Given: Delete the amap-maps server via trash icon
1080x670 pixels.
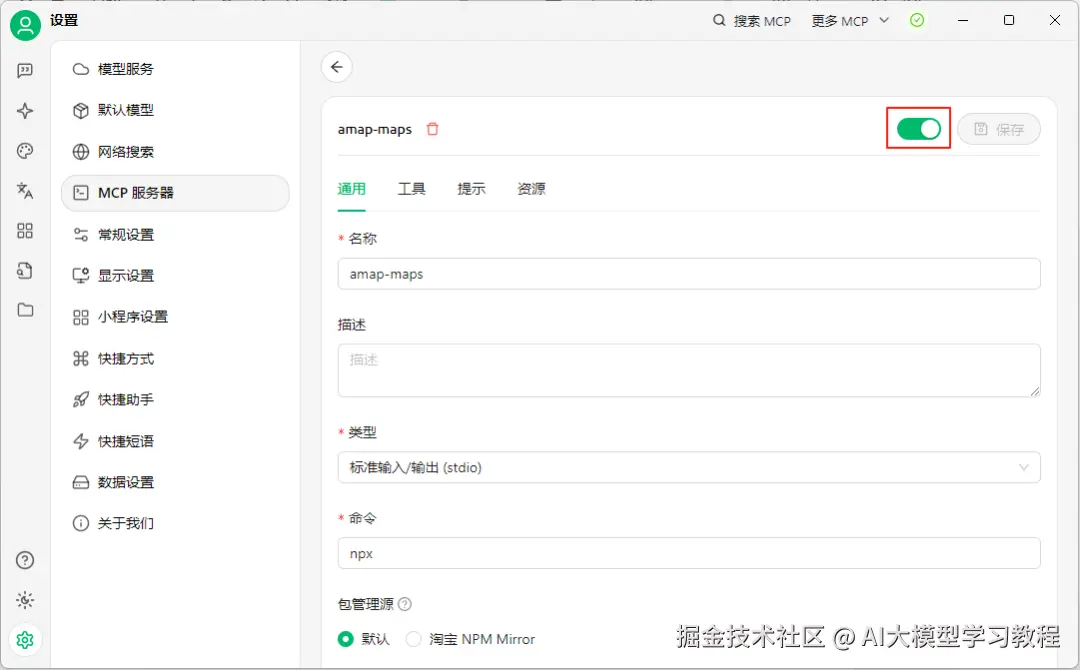Looking at the screenshot, I should (431, 129).
